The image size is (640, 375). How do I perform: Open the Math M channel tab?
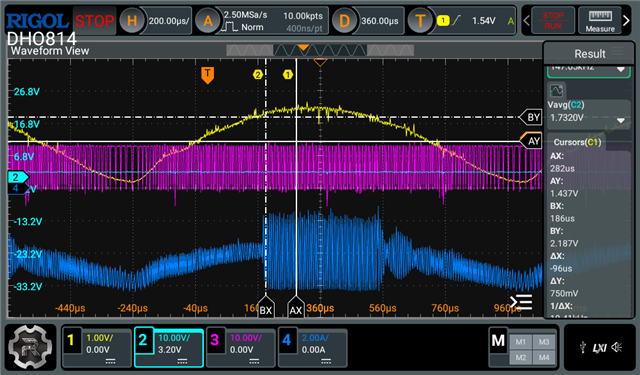pos(498,340)
